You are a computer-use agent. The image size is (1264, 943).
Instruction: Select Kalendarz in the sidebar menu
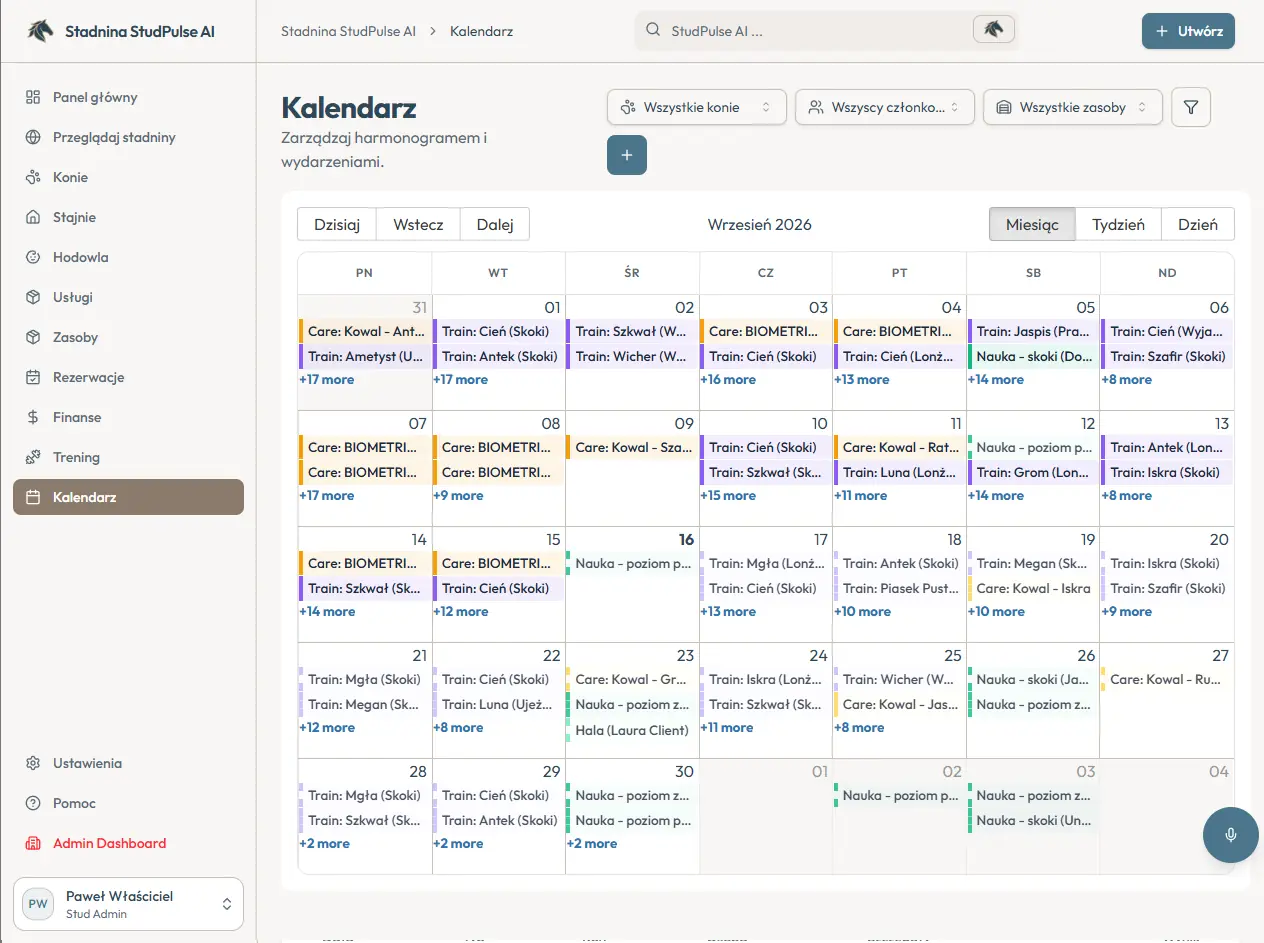click(128, 497)
